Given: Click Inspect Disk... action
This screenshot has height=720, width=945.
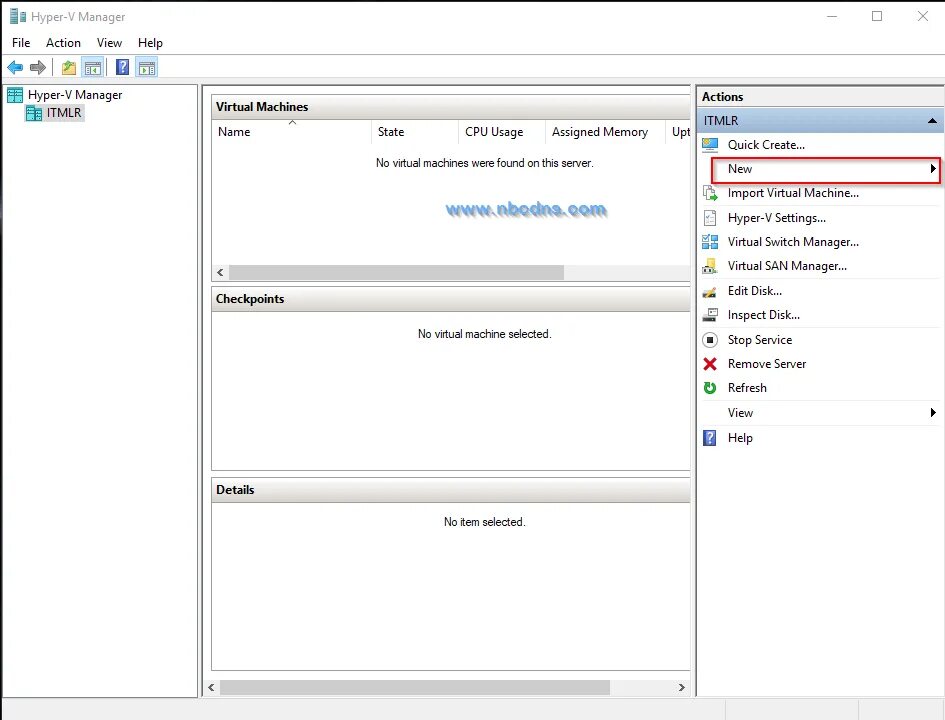Looking at the screenshot, I should [764, 315].
